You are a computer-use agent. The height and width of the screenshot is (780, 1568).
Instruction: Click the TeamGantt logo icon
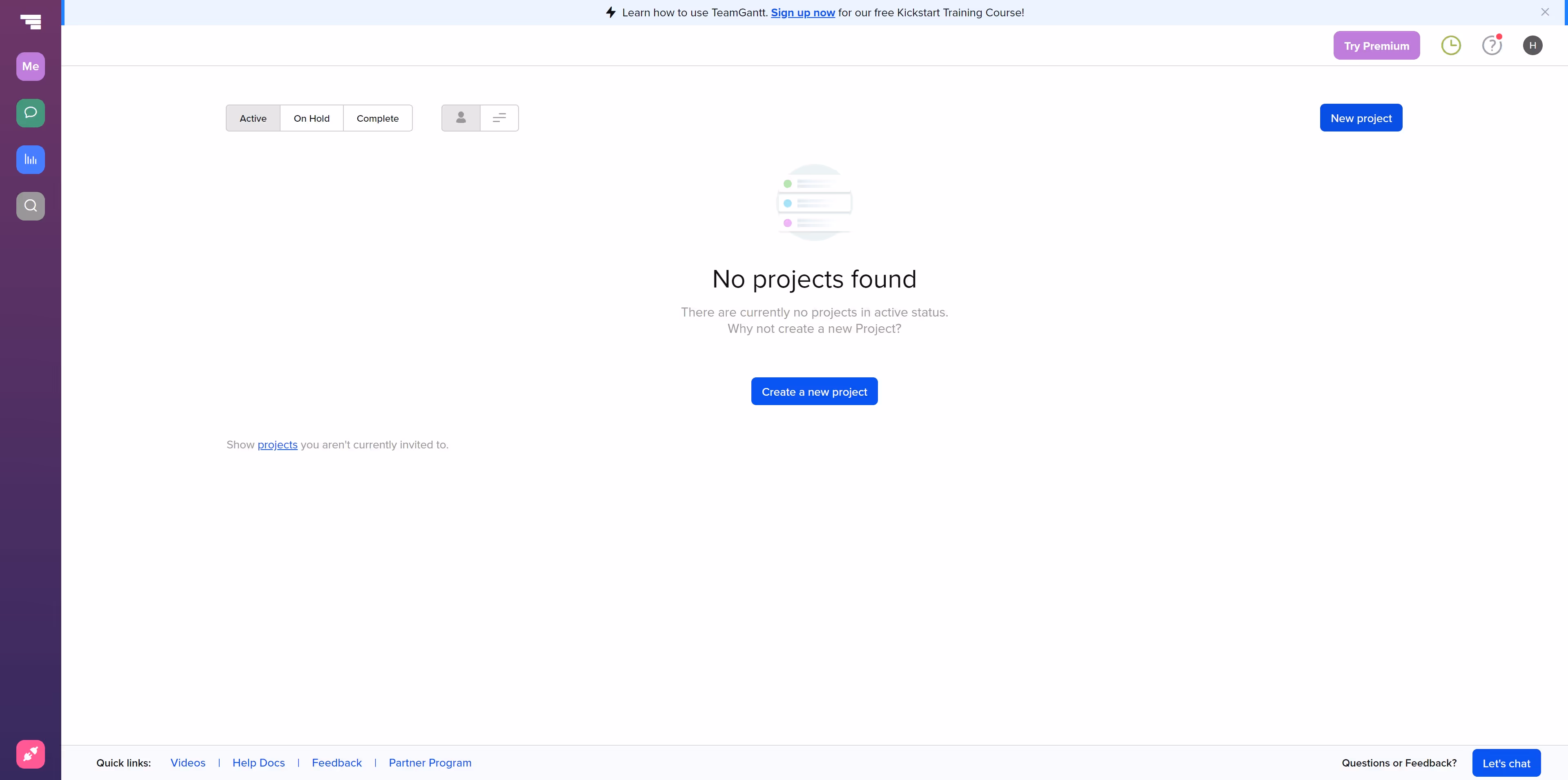point(31,22)
